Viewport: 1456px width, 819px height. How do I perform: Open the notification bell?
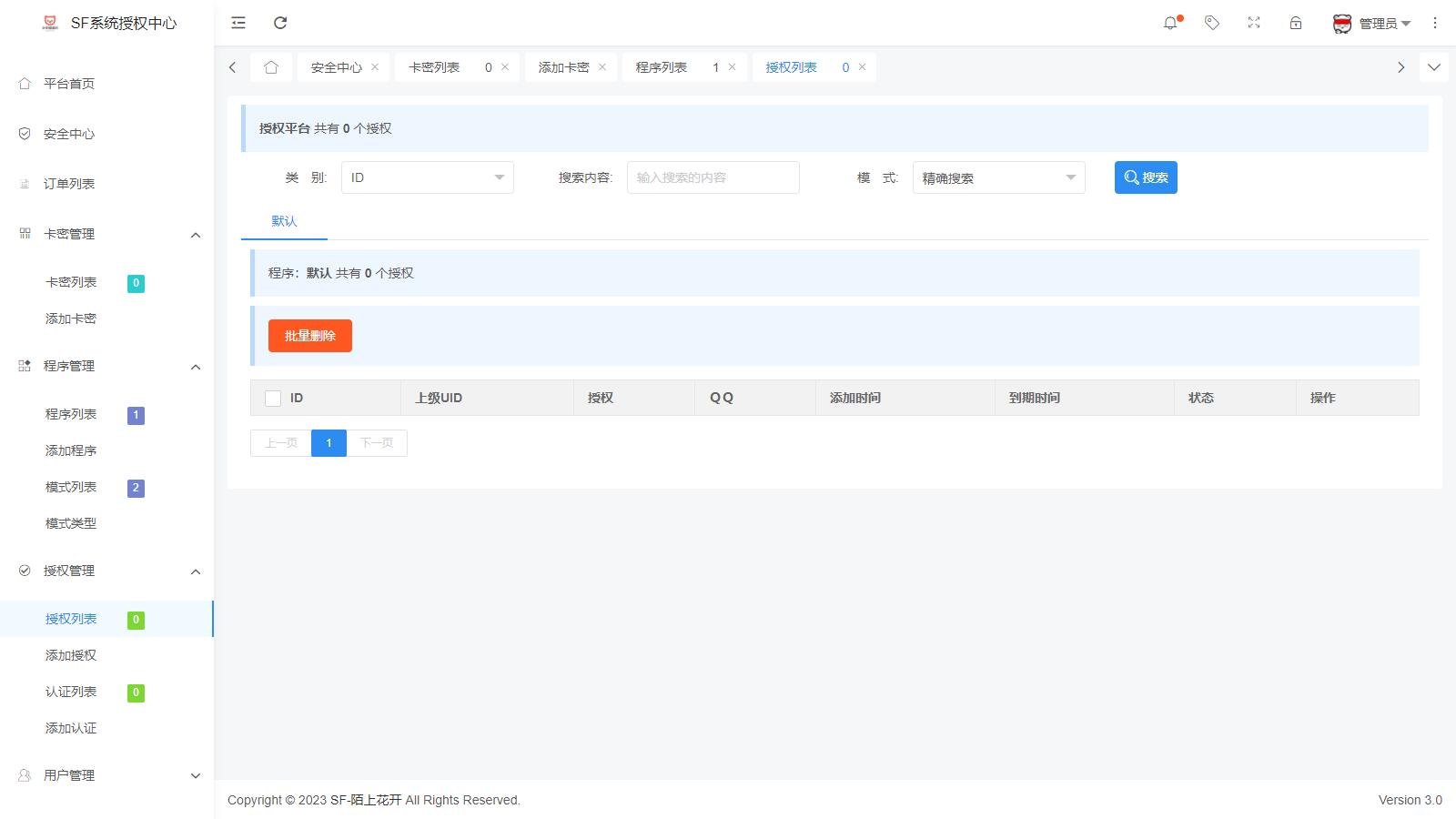pos(1171,23)
